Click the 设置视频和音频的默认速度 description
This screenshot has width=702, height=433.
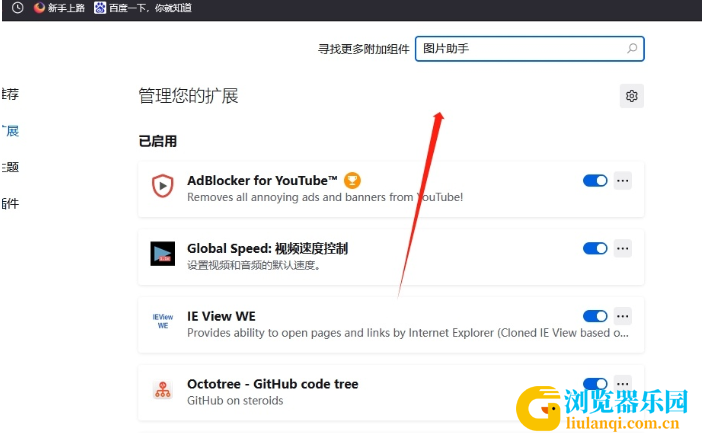254,265
